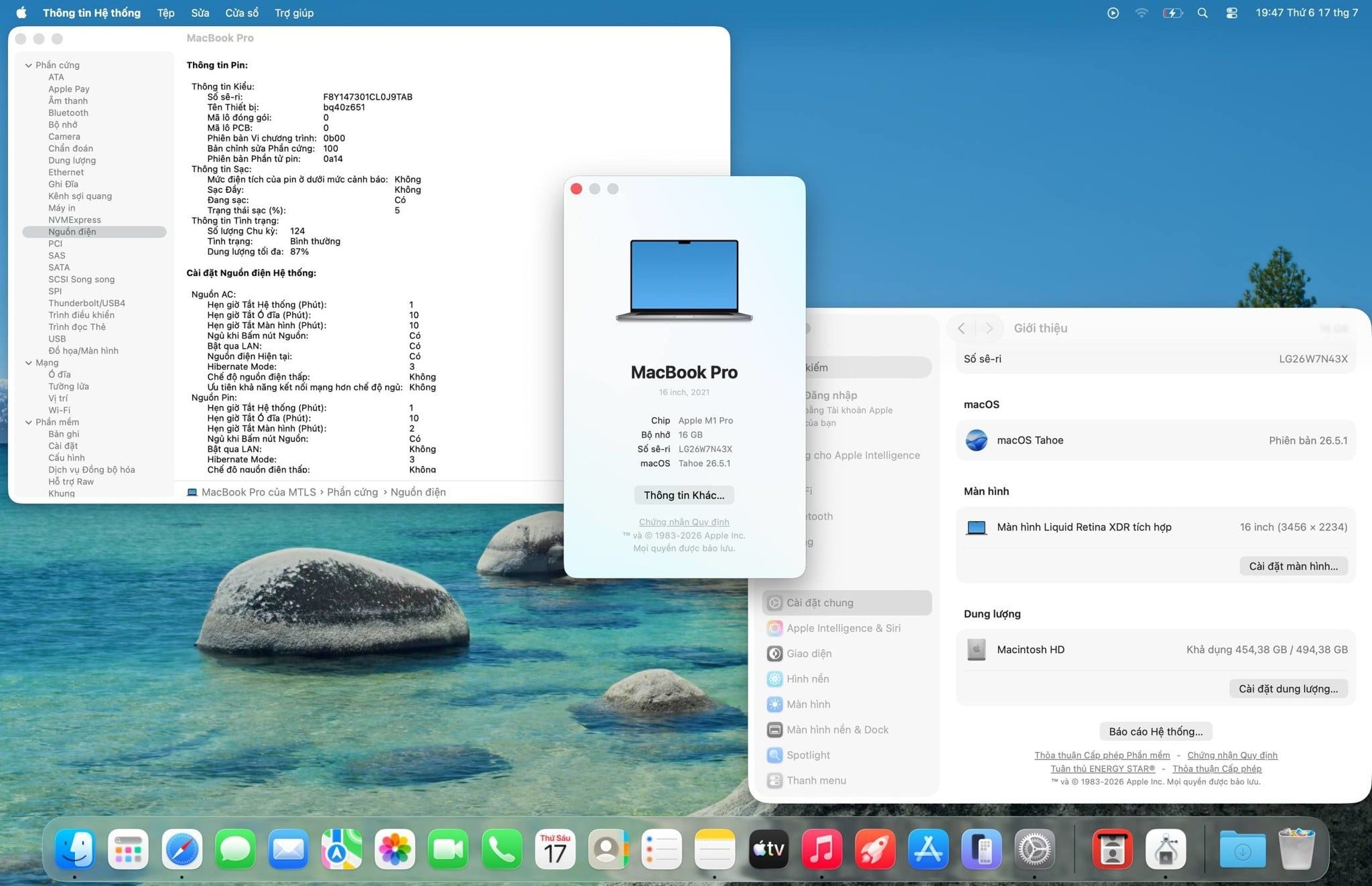Viewport: 1372px width, 886px height.
Task: Open the Downloads folder in the Dock
Action: point(1243,849)
